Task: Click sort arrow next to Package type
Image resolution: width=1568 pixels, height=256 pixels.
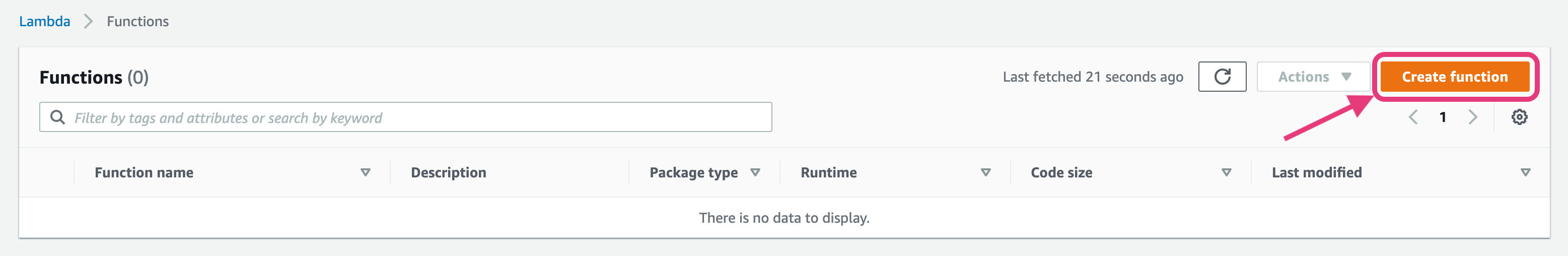Action: [755, 172]
